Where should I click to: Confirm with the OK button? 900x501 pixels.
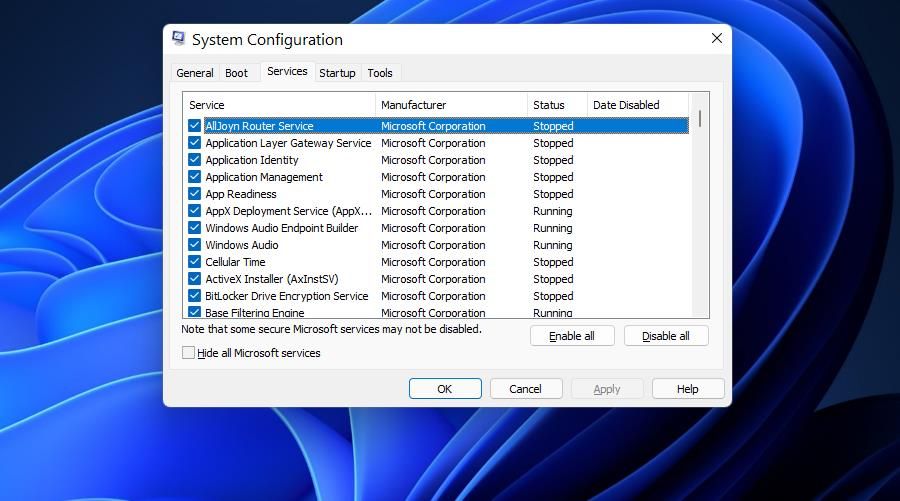click(x=445, y=389)
